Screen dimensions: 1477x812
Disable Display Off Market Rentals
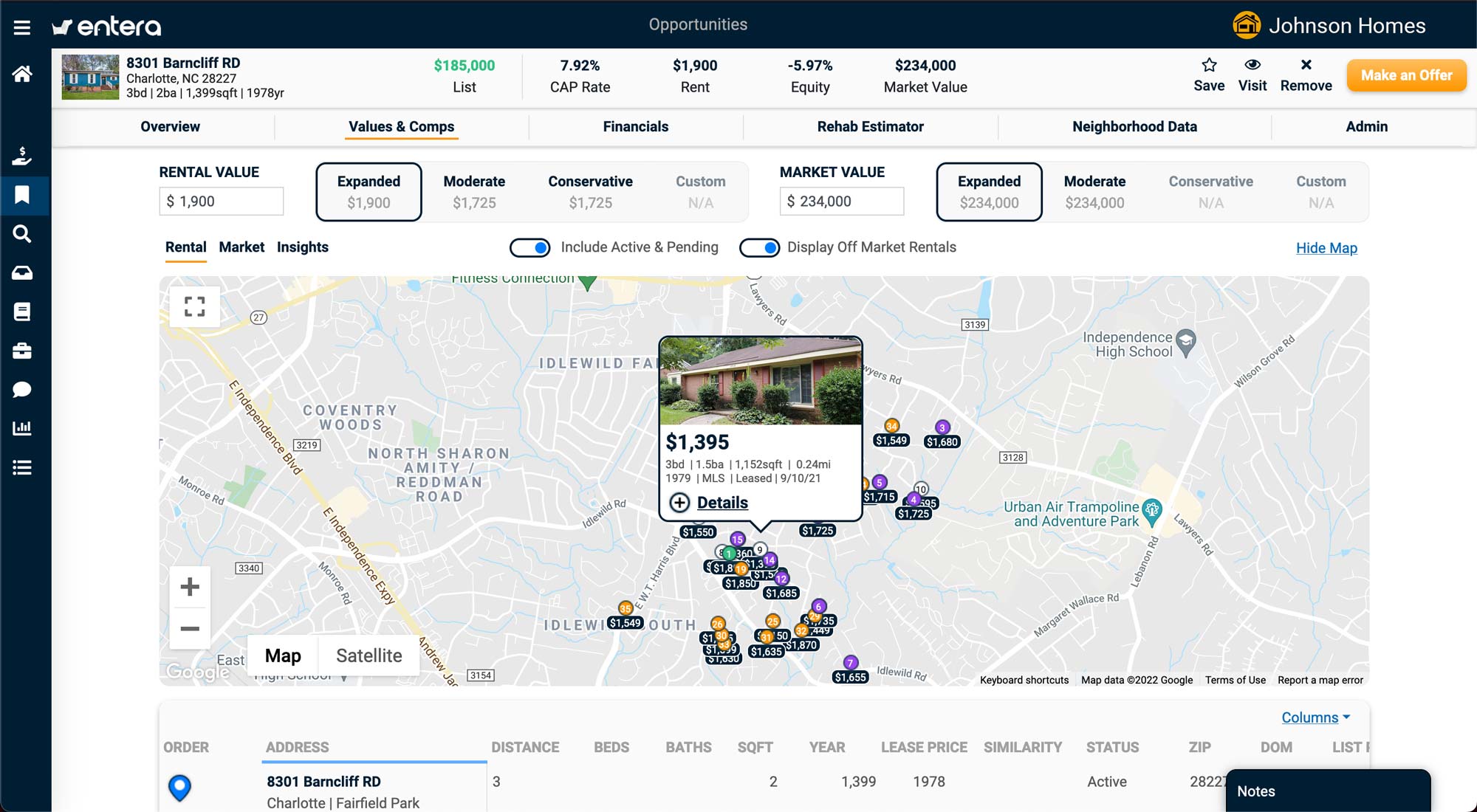click(x=758, y=248)
